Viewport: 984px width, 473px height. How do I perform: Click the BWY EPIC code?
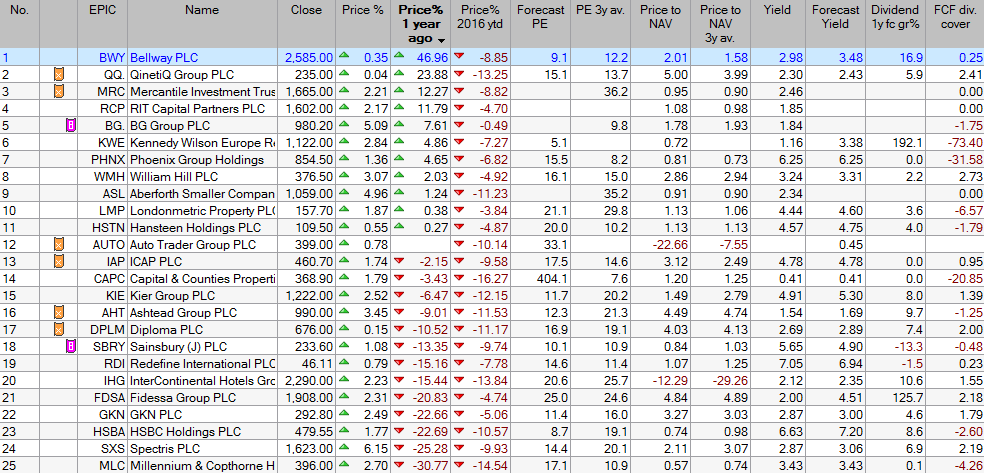click(x=112, y=58)
